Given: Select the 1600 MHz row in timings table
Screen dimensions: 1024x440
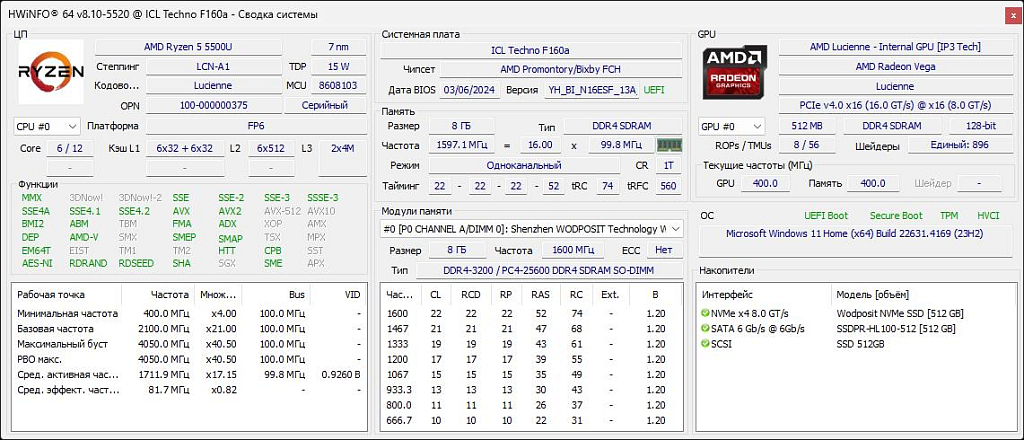Looking at the screenshot, I should point(520,313).
